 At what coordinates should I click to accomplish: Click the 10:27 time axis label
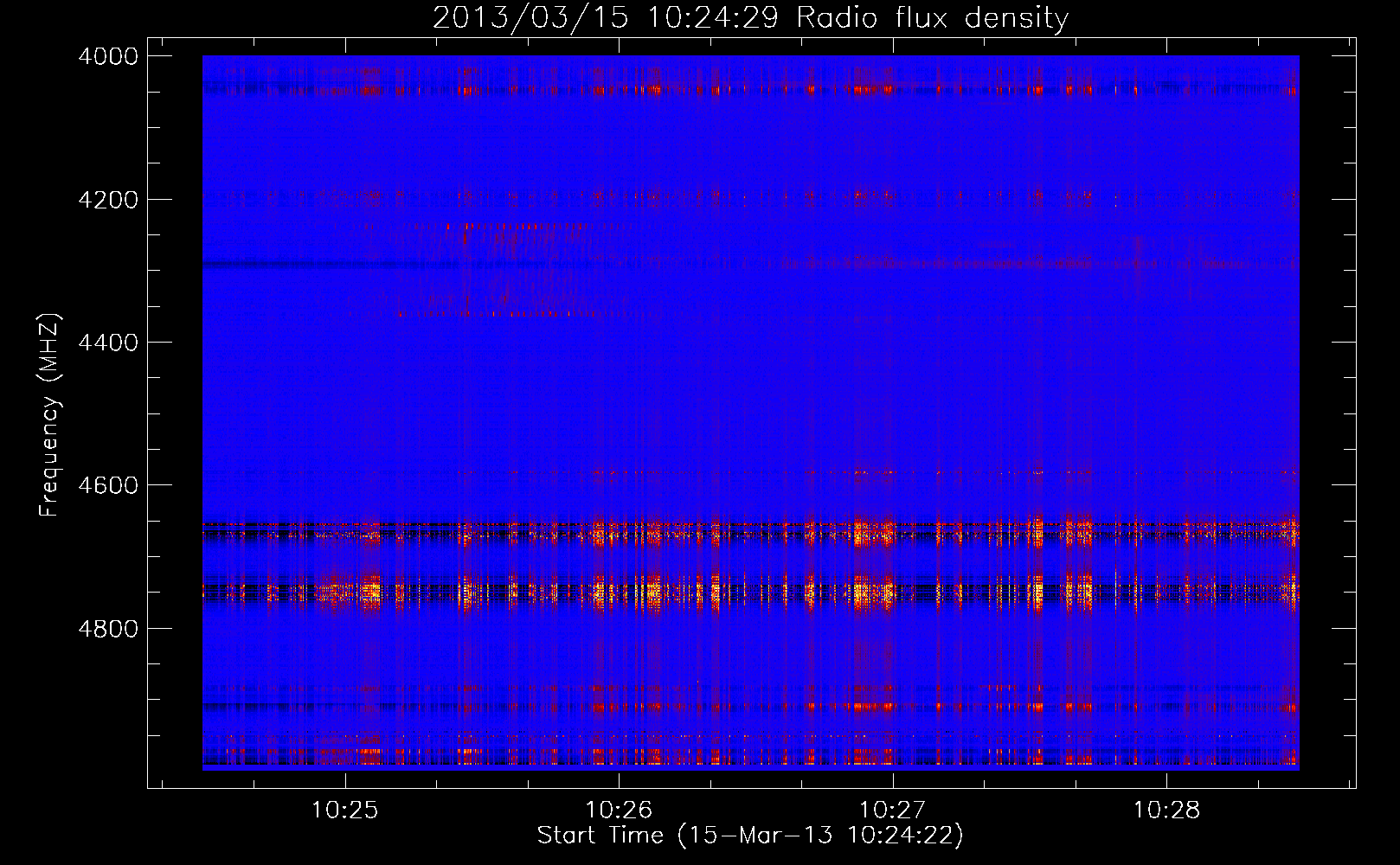coord(893,811)
